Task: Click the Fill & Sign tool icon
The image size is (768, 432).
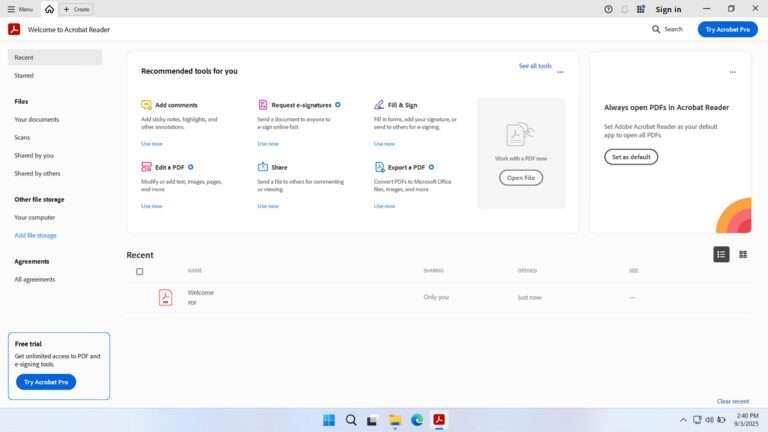Action: tap(380, 104)
